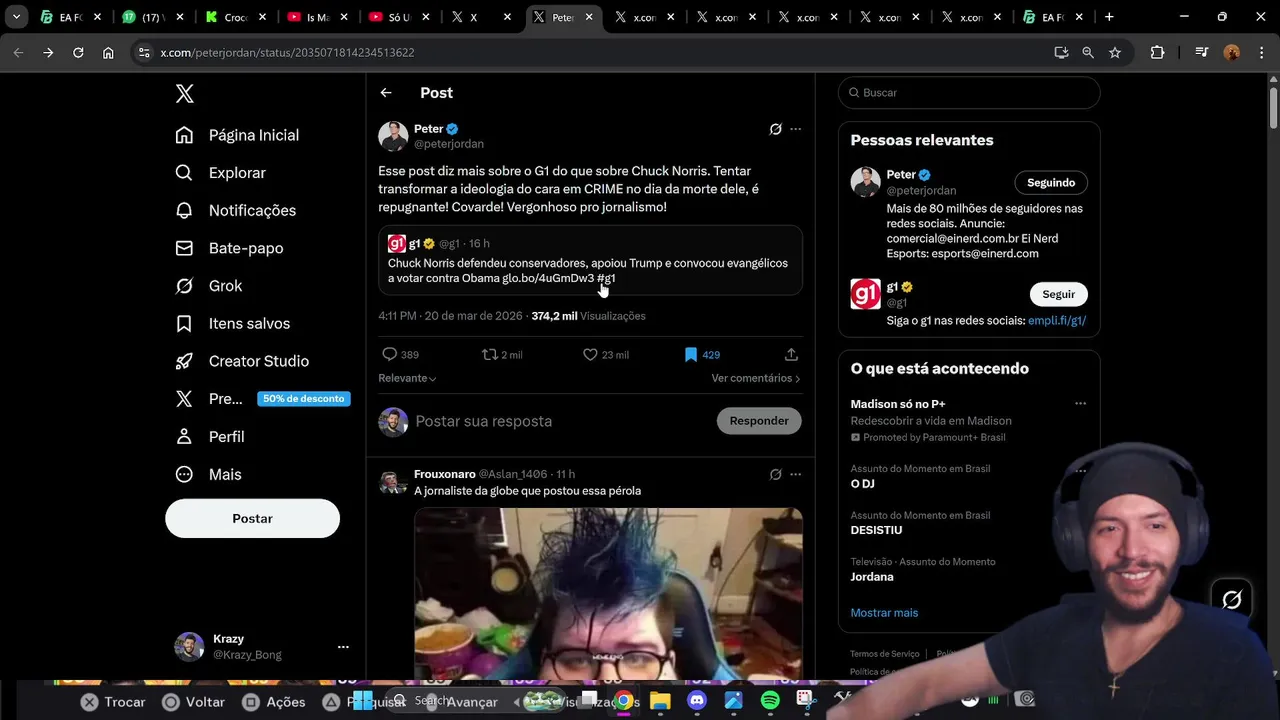The width and height of the screenshot is (1280, 720).
Task: Open more options on Frouxonaro reply
Action: 796,474
